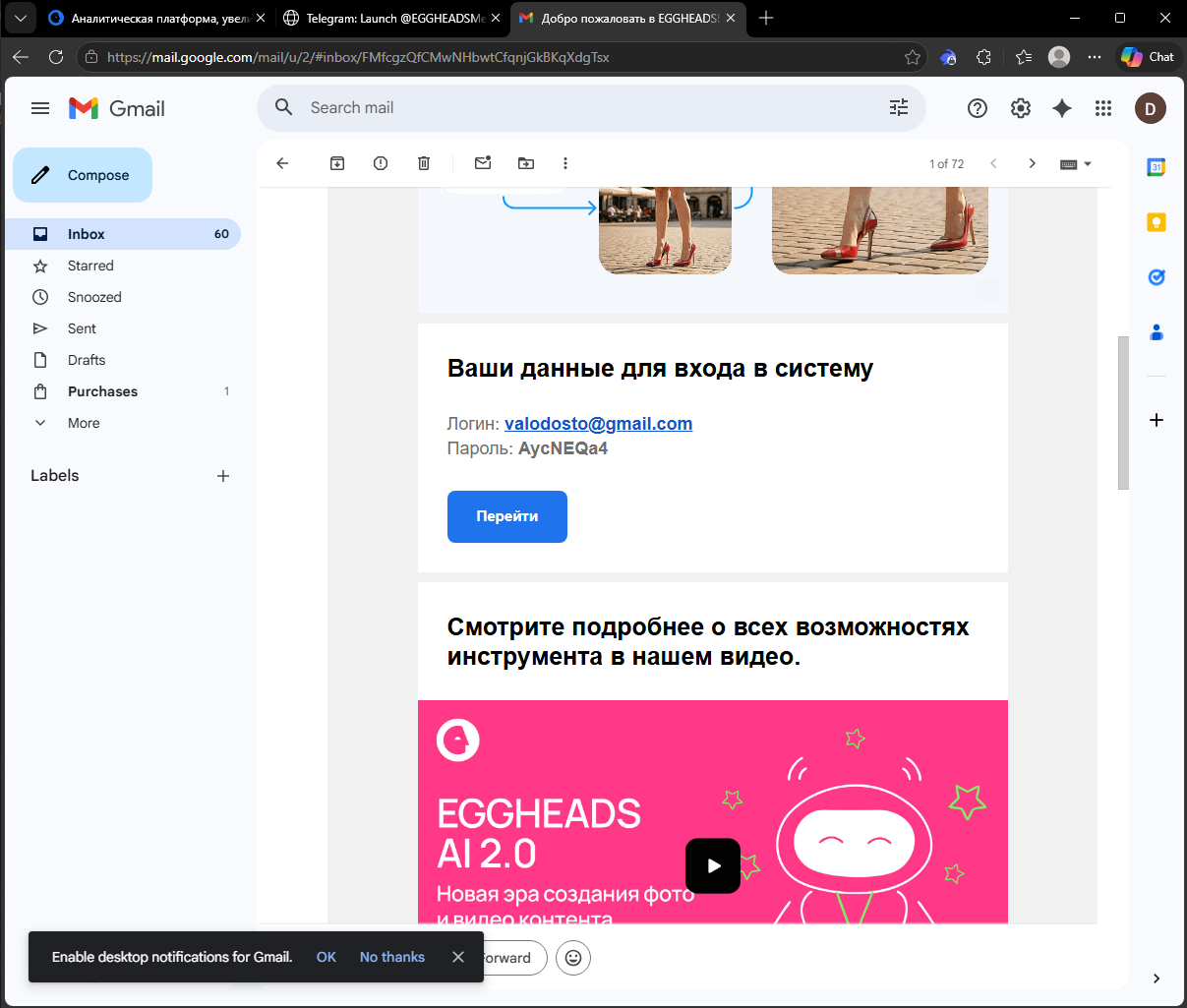Decline notifications with No thanks
This screenshot has height=1008, width=1187.
(392, 957)
